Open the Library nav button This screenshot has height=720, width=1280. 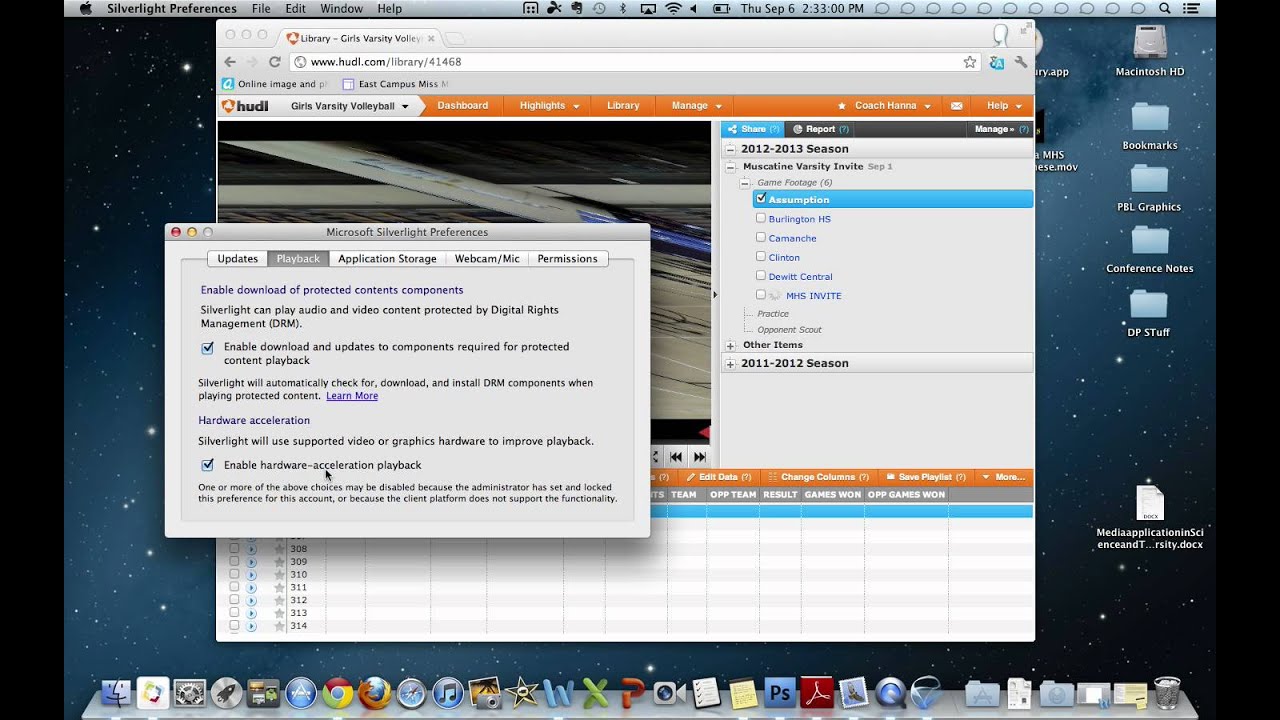pyautogui.click(x=623, y=106)
